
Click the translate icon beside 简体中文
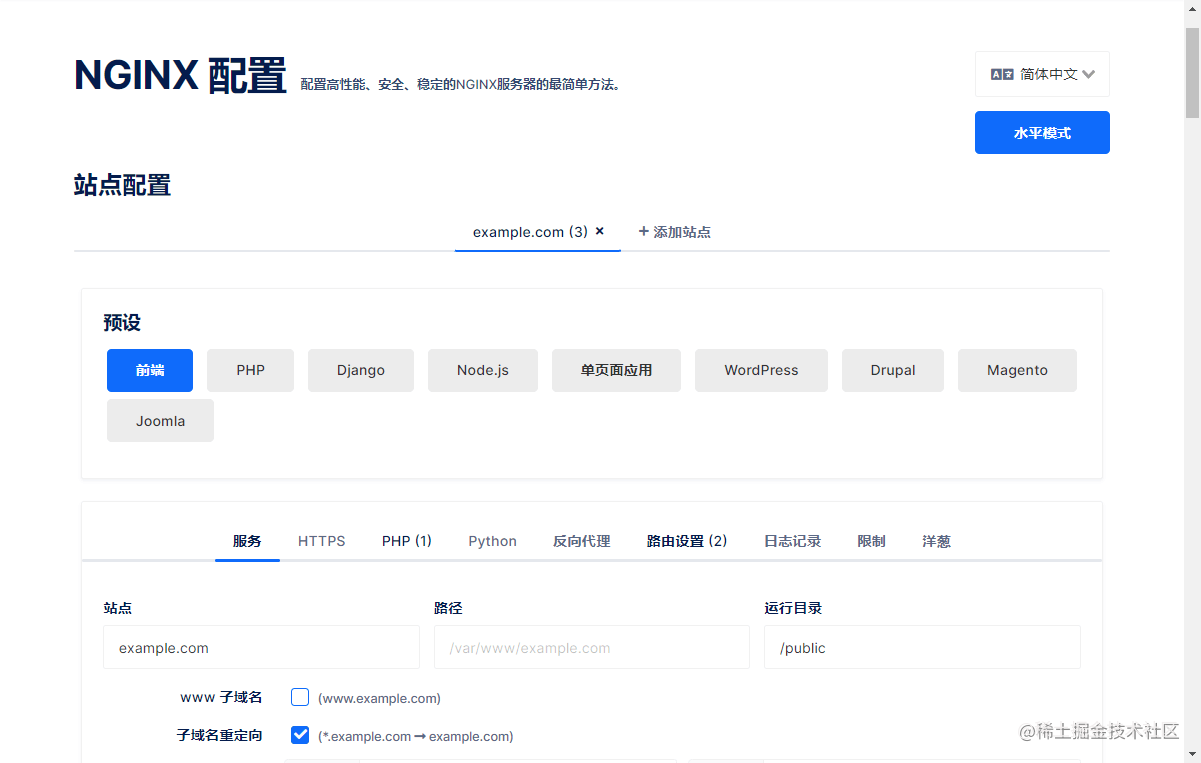pos(1002,74)
